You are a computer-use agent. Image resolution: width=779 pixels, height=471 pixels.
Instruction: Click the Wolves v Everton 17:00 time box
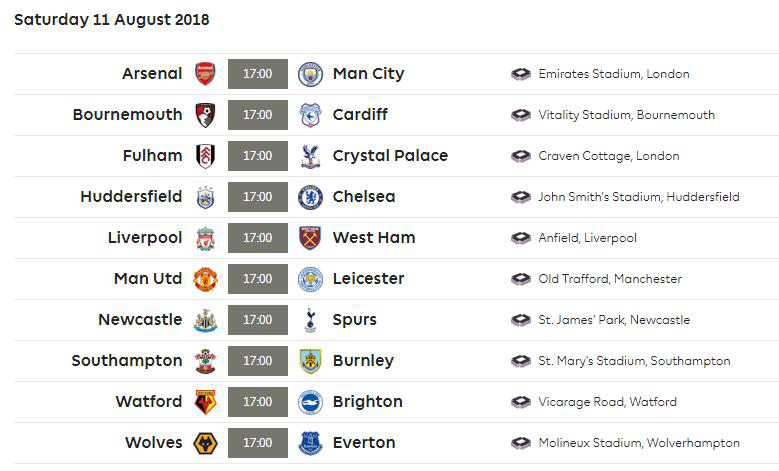pyautogui.click(x=258, y=443)
